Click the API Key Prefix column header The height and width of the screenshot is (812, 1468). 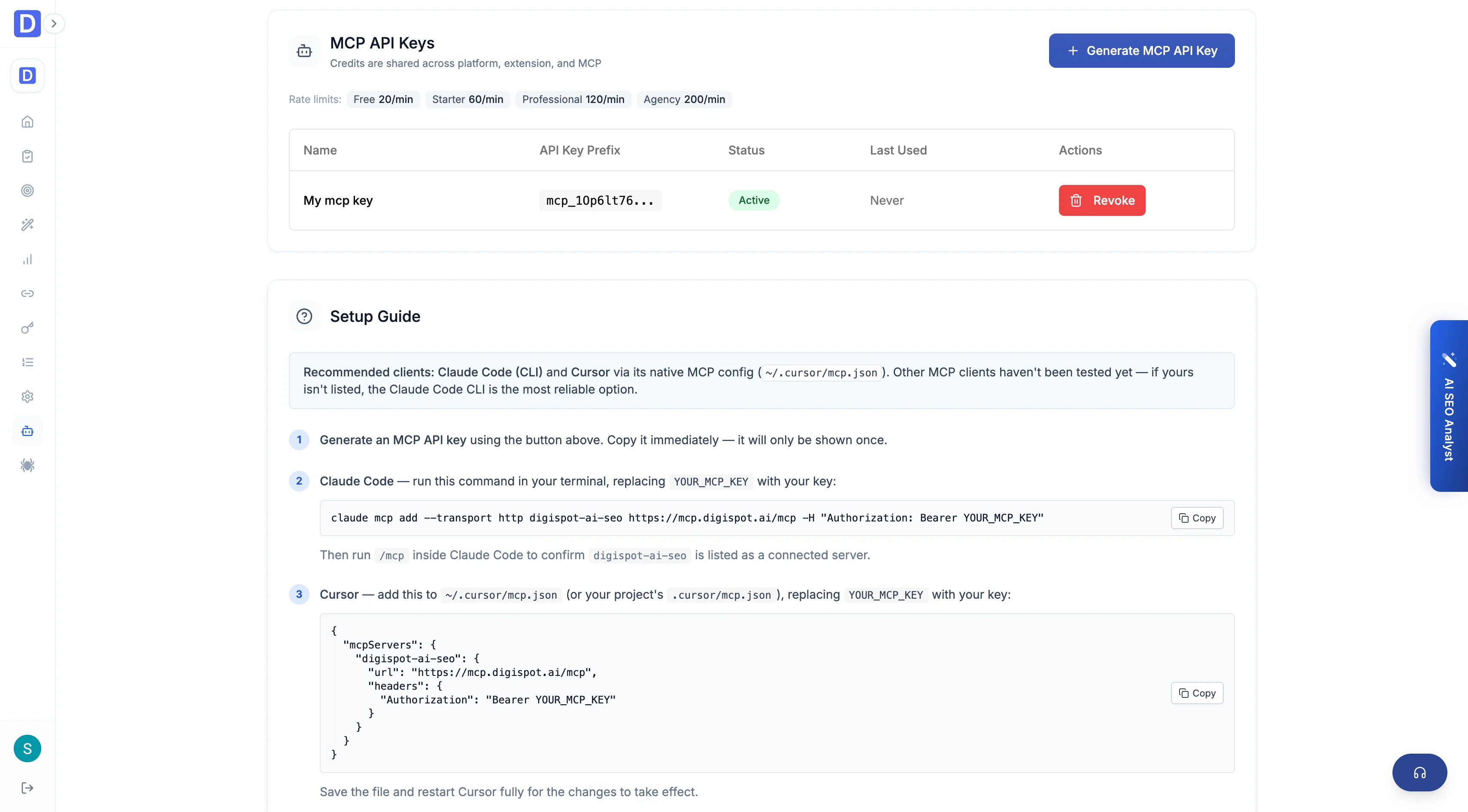coord(579,151)
